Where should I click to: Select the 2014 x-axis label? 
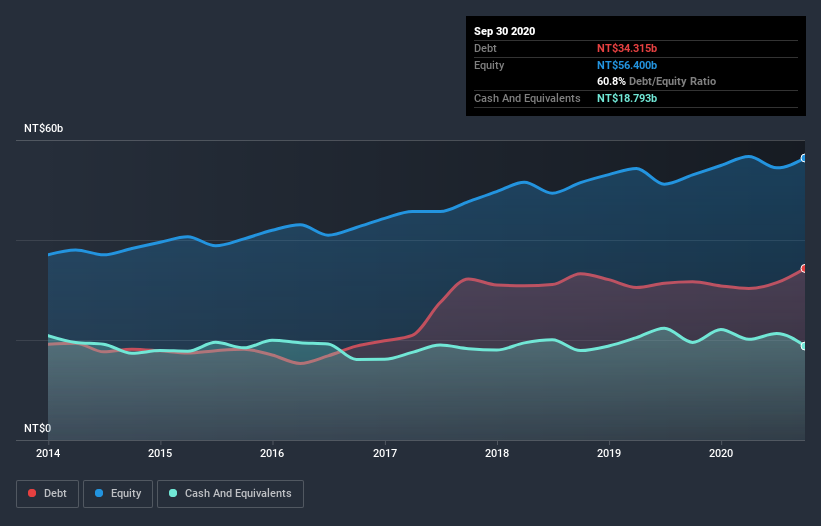tap(48, 453)
